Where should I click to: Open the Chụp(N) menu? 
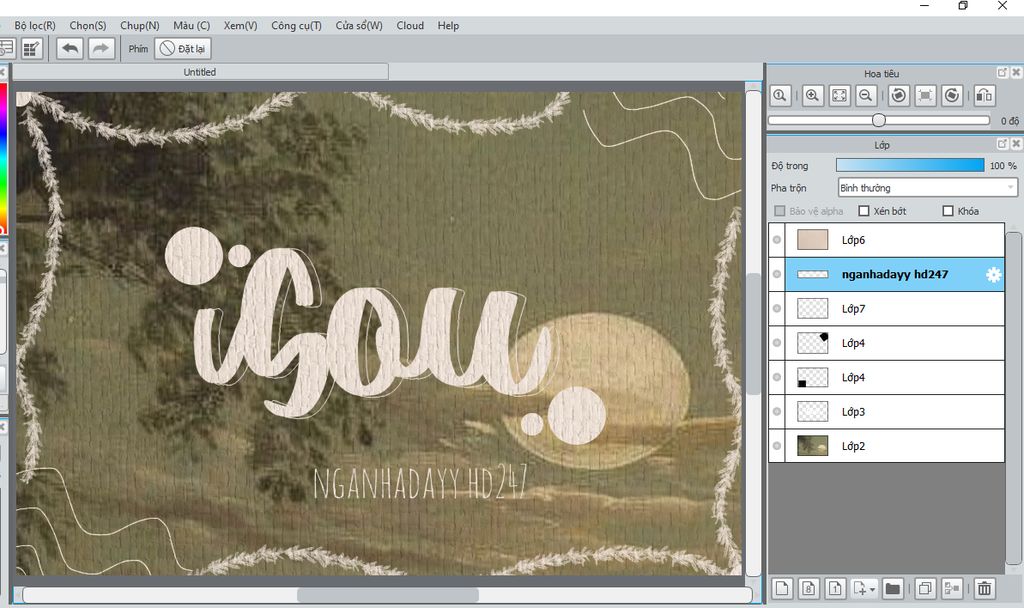click(x=140, y=25)
